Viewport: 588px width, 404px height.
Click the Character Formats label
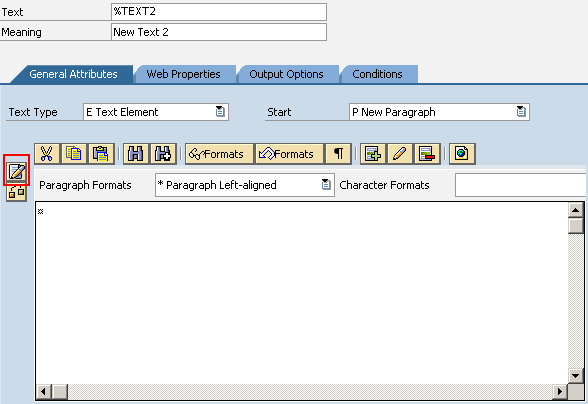384,185
